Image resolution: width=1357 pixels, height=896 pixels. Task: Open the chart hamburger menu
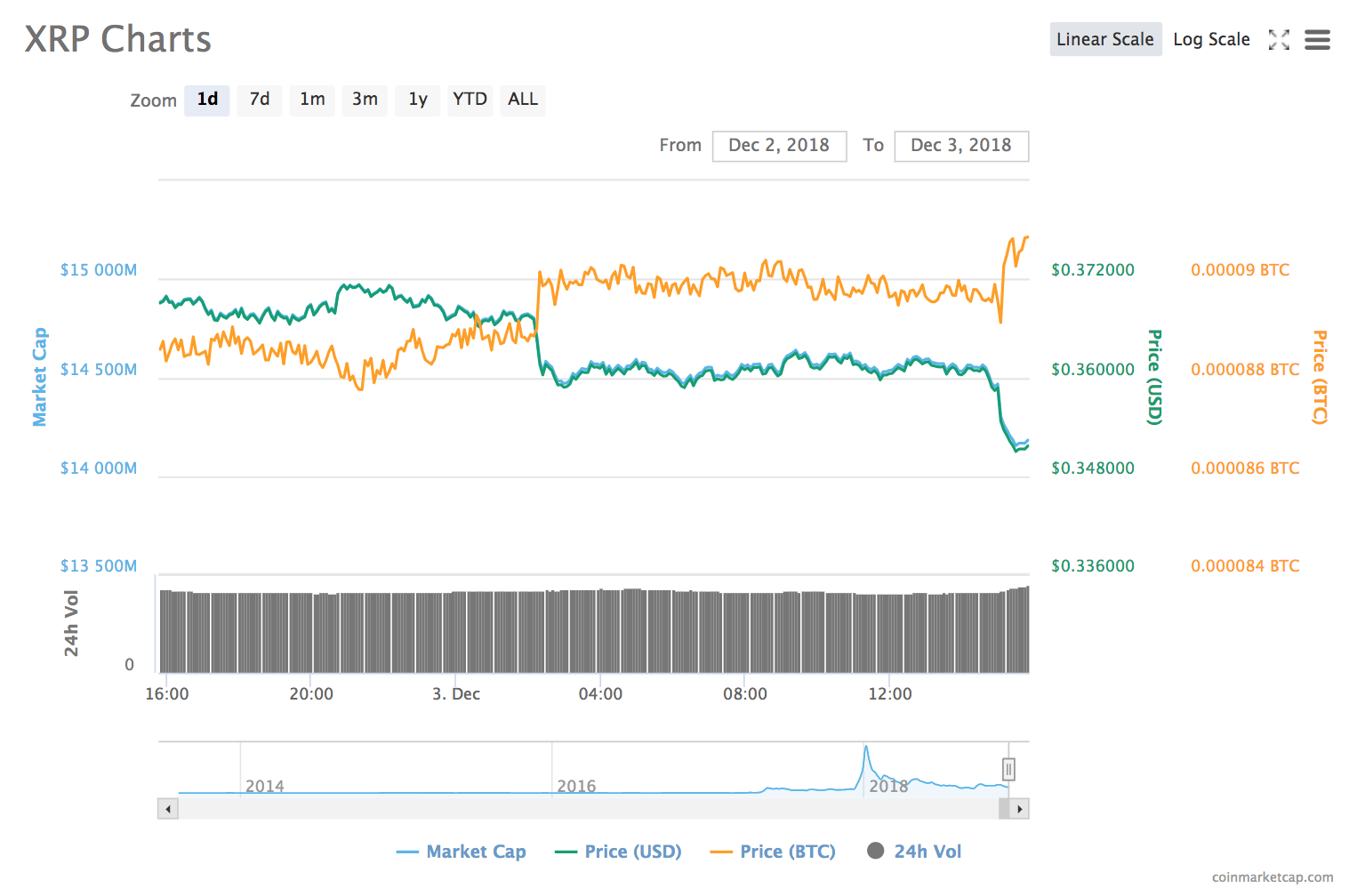tap(1317, 39)
